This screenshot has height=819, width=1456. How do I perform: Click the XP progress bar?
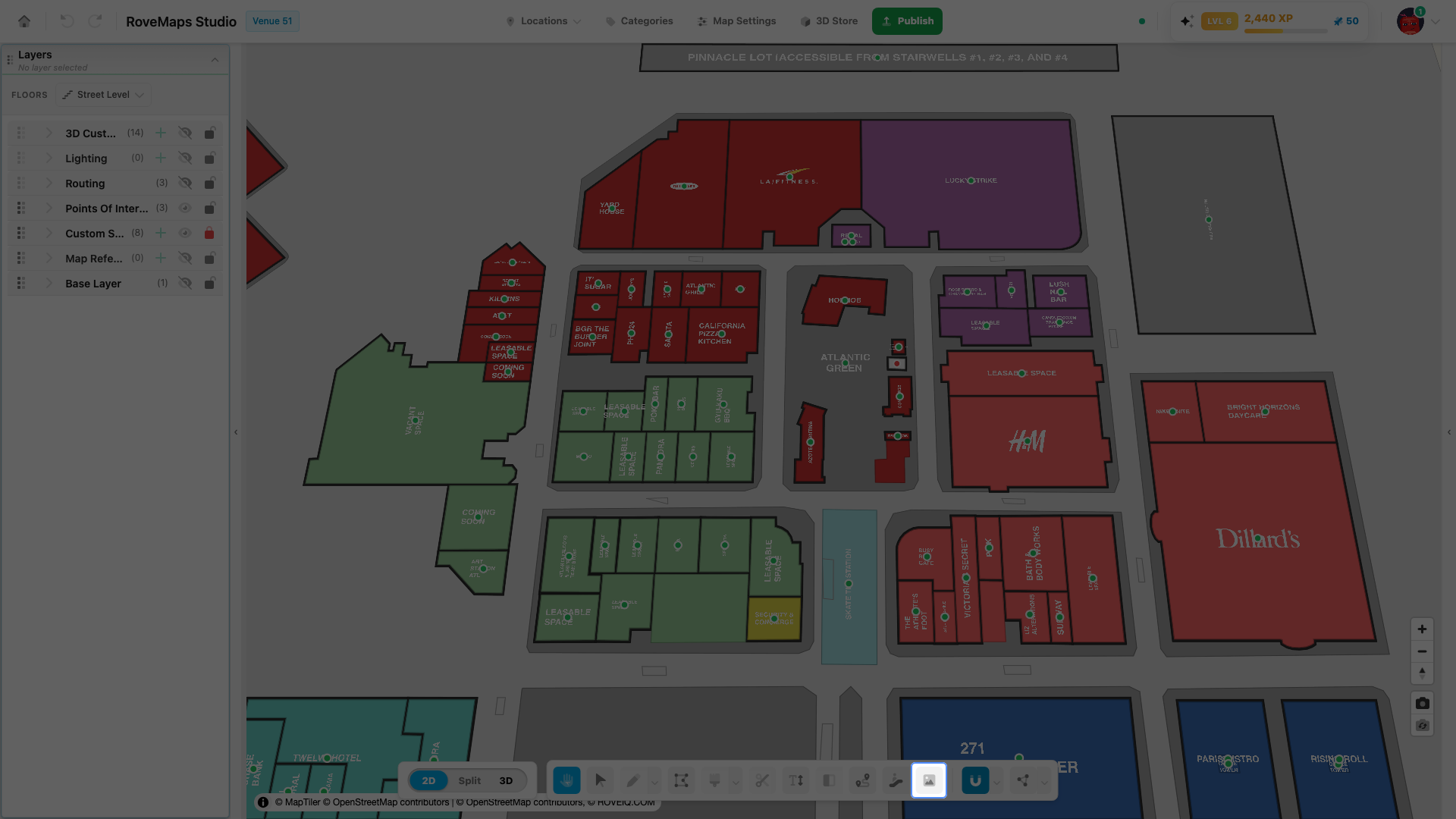(x=1285, y=31)
